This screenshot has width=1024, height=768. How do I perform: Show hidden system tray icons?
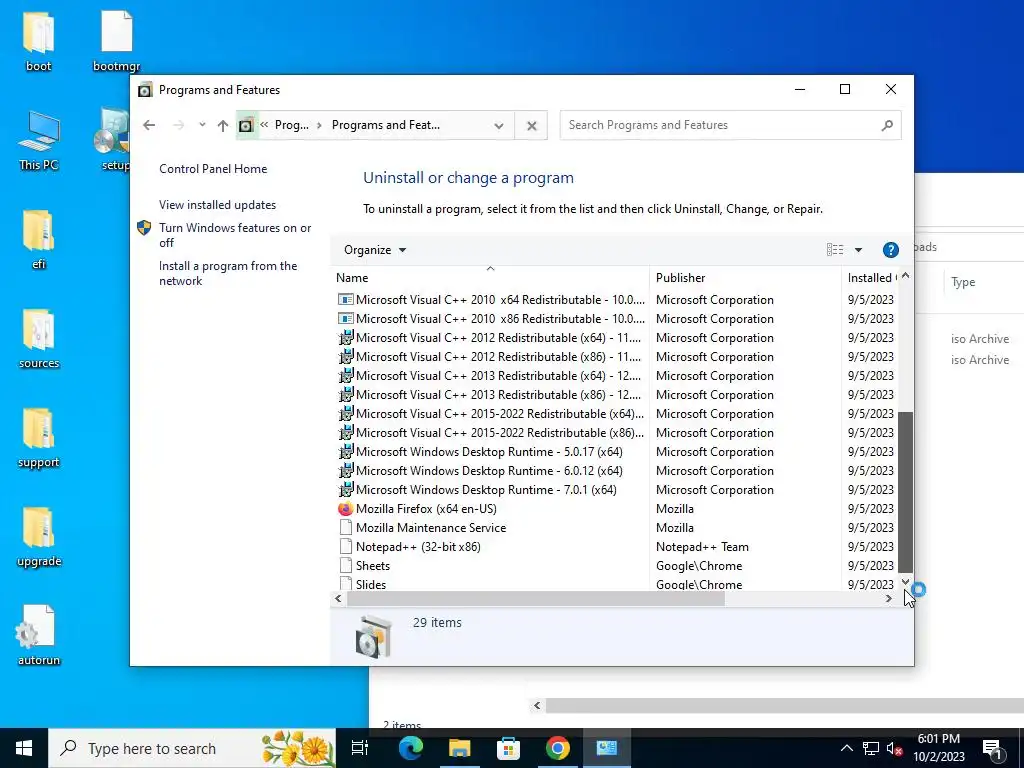click(x=846, y=748)
